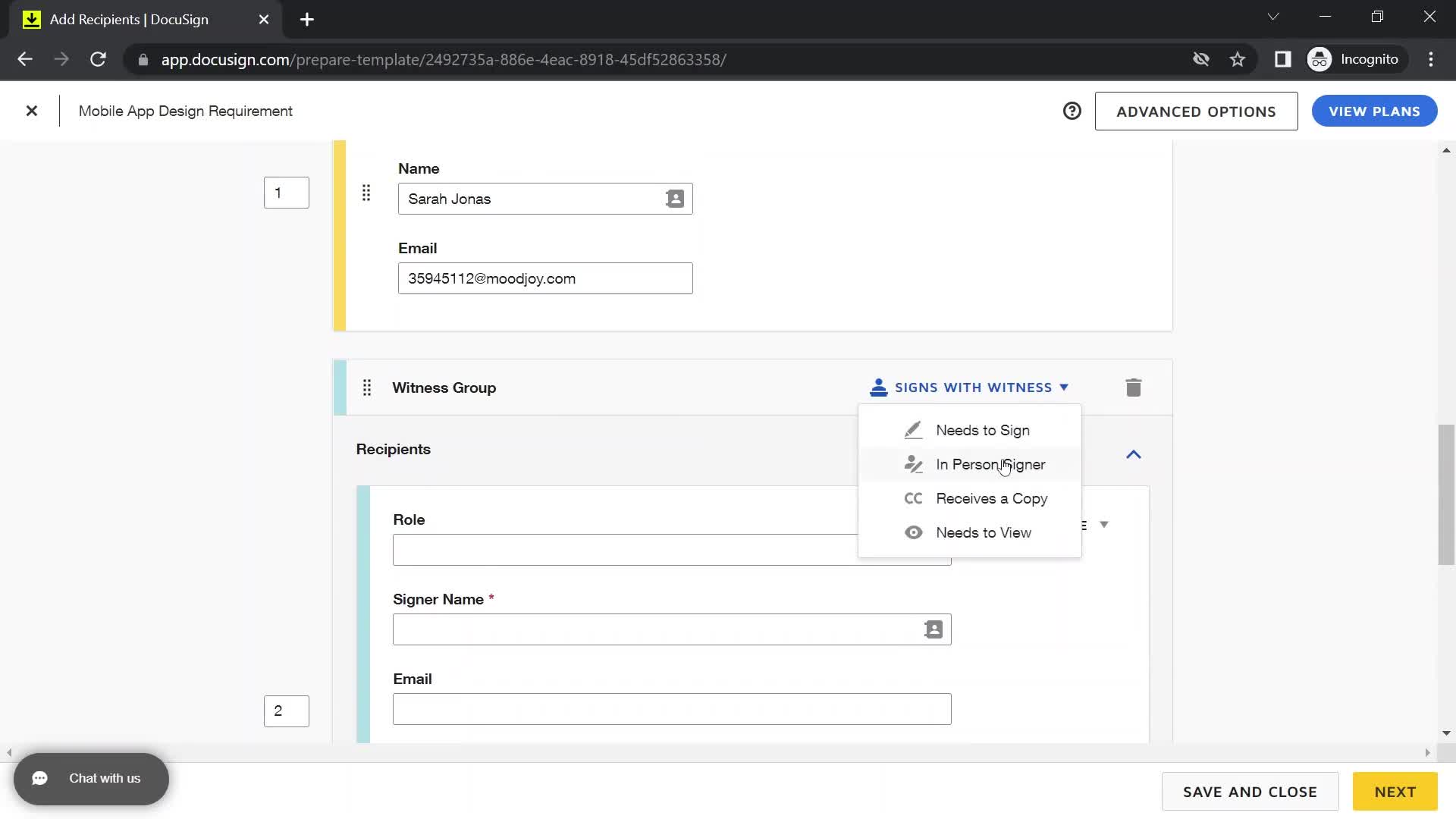The image size is (1456, 819).
Task: Open the Advanced Options dropdown
Action: coord(1196,111)
